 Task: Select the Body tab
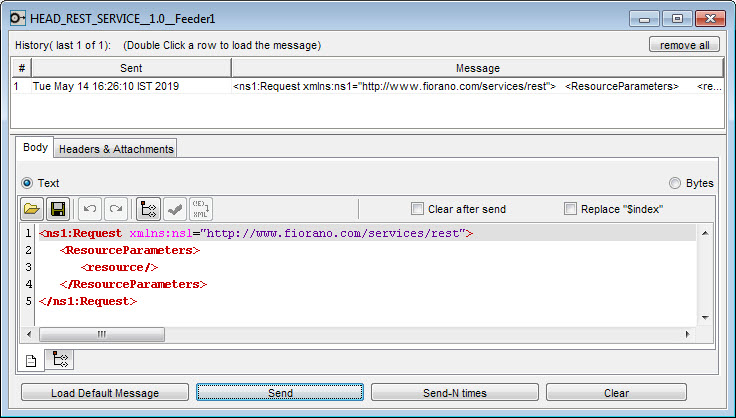click(x=35, y=147)
